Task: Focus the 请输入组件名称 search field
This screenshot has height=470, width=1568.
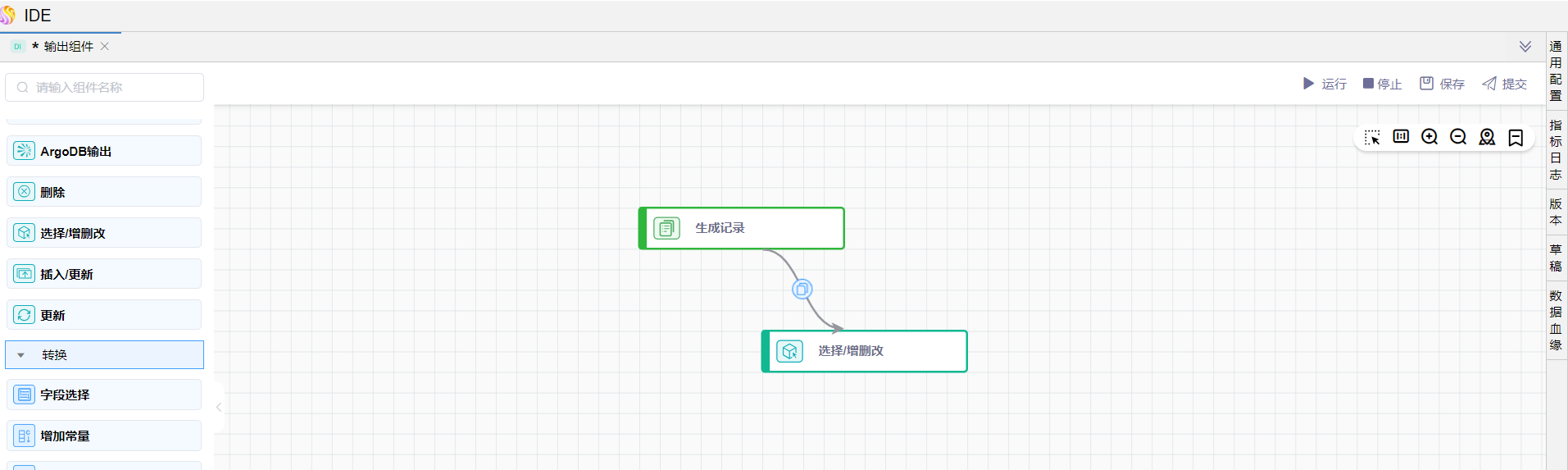Action: pos(105,87)
